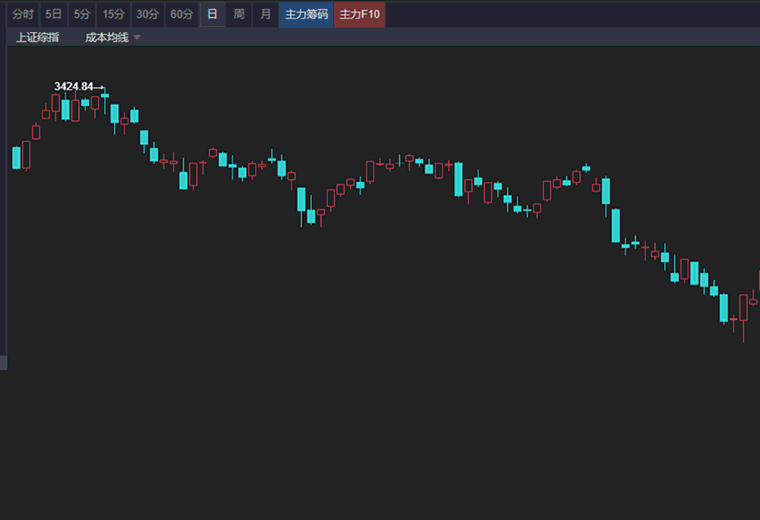The width and height of the screenshot is (760, 520).
Task: Click the 成本均线 indicator label
Action: point(107,37)
